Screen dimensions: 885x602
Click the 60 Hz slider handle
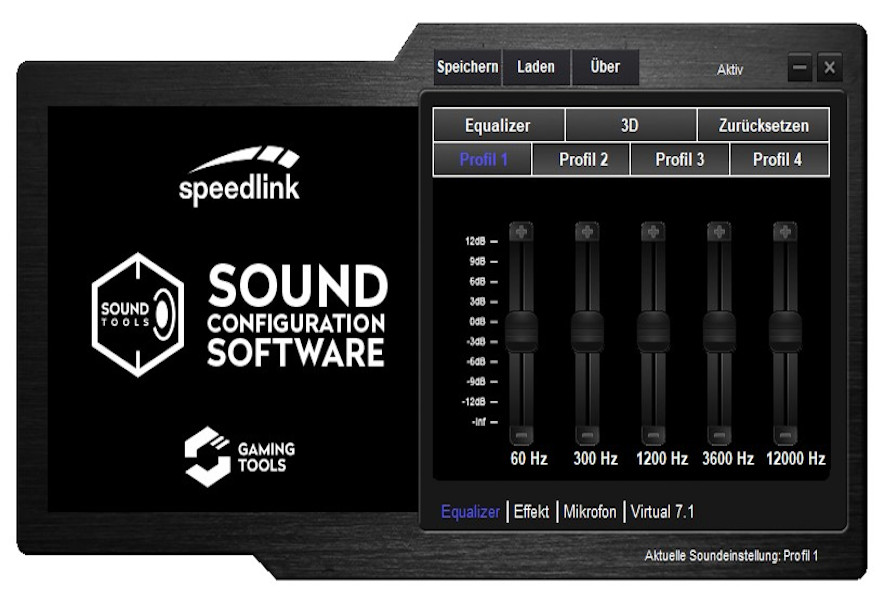tap(521, 331)
